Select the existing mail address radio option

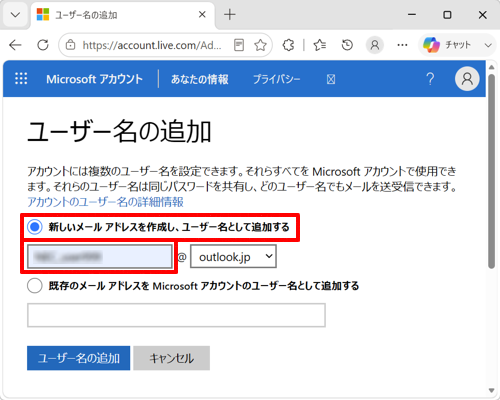click(x=35, y=286)
